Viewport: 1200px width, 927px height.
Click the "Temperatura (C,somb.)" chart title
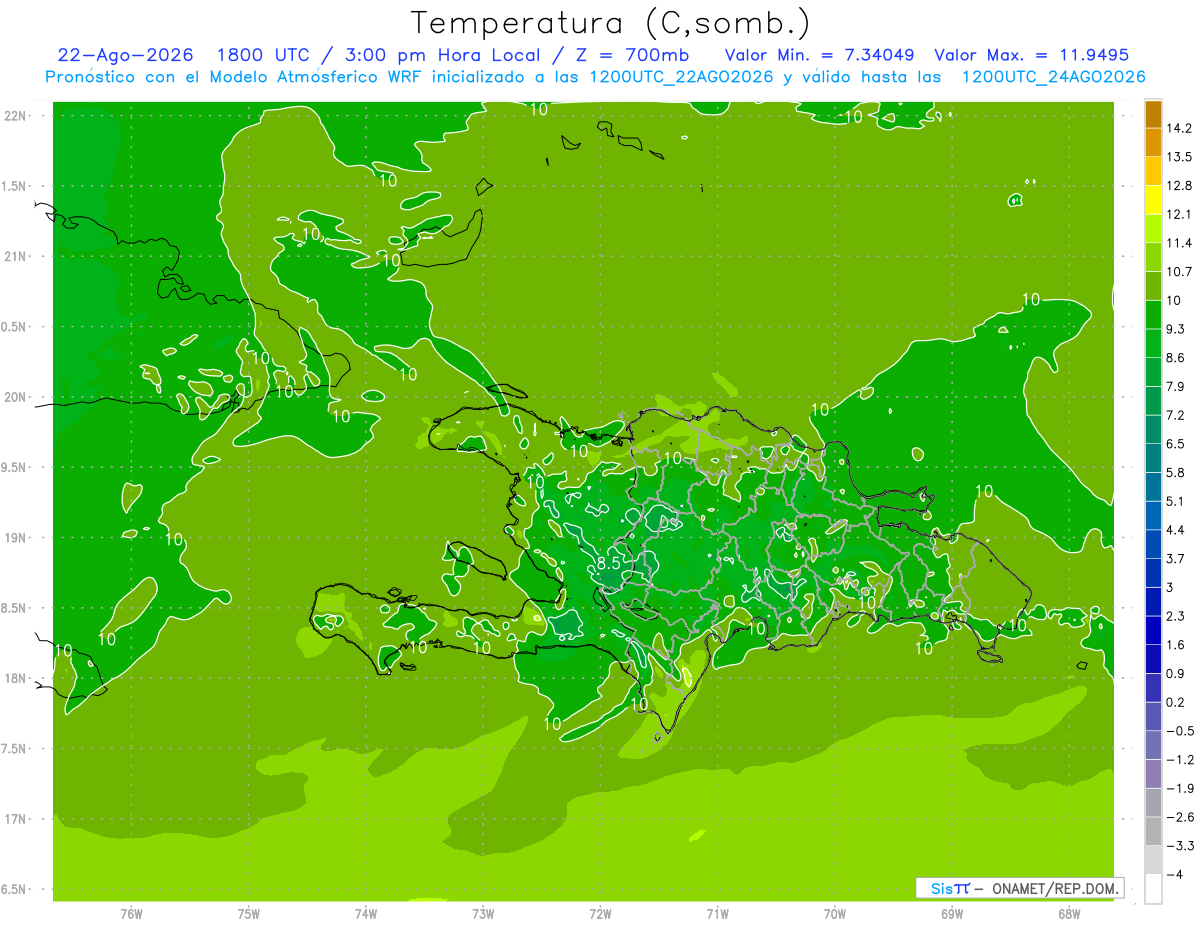(610, 23)
